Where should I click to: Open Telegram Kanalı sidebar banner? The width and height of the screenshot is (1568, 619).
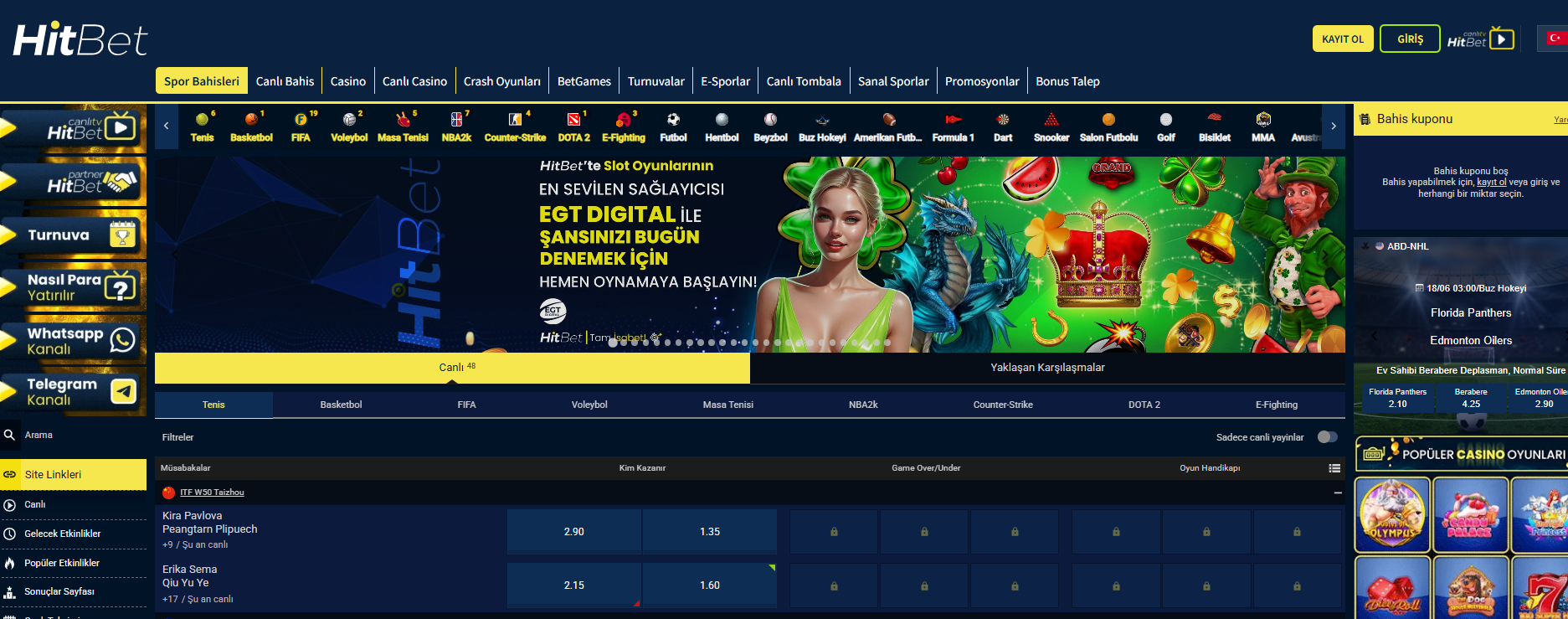(73, 391)
